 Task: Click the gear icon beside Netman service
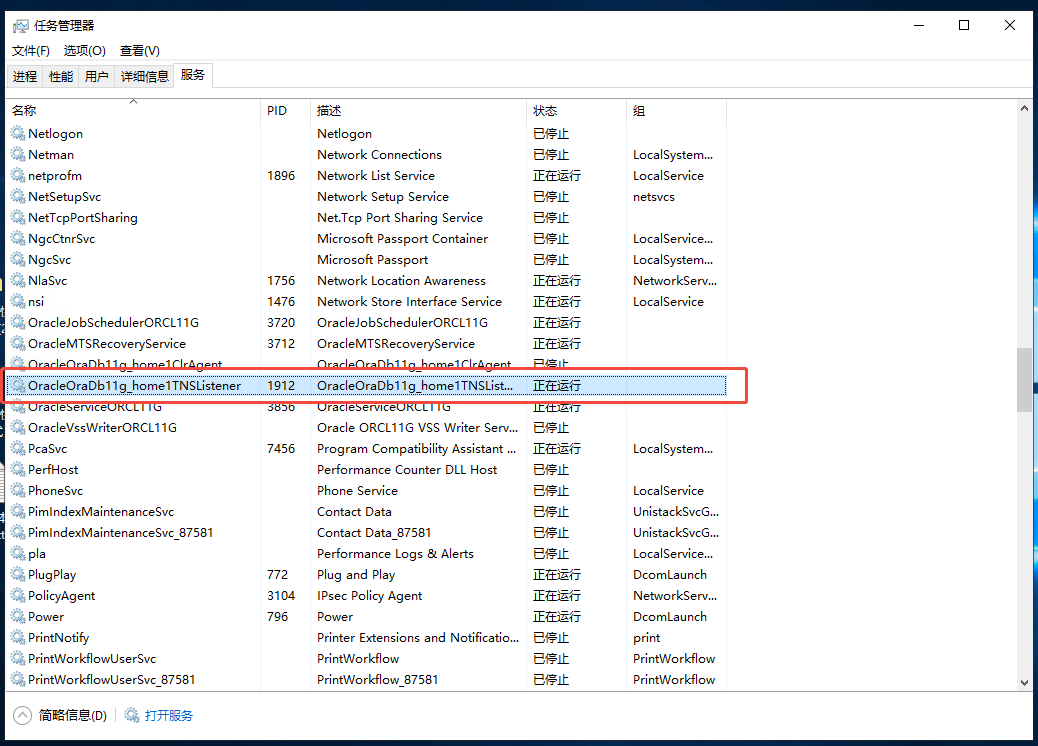click(x=18, y=154)
